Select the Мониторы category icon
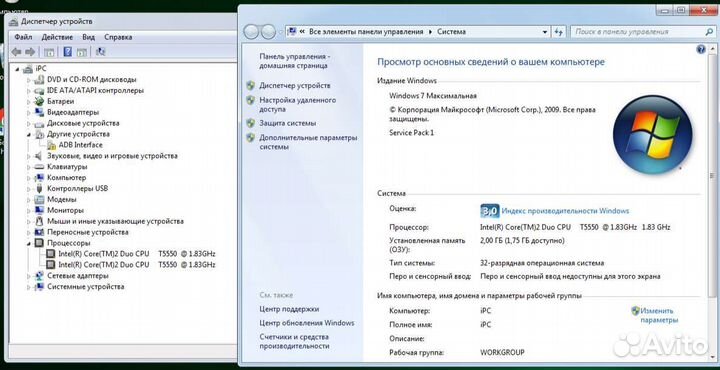Image resolution: width=720 pixels, height=370 pixels. 40,210
